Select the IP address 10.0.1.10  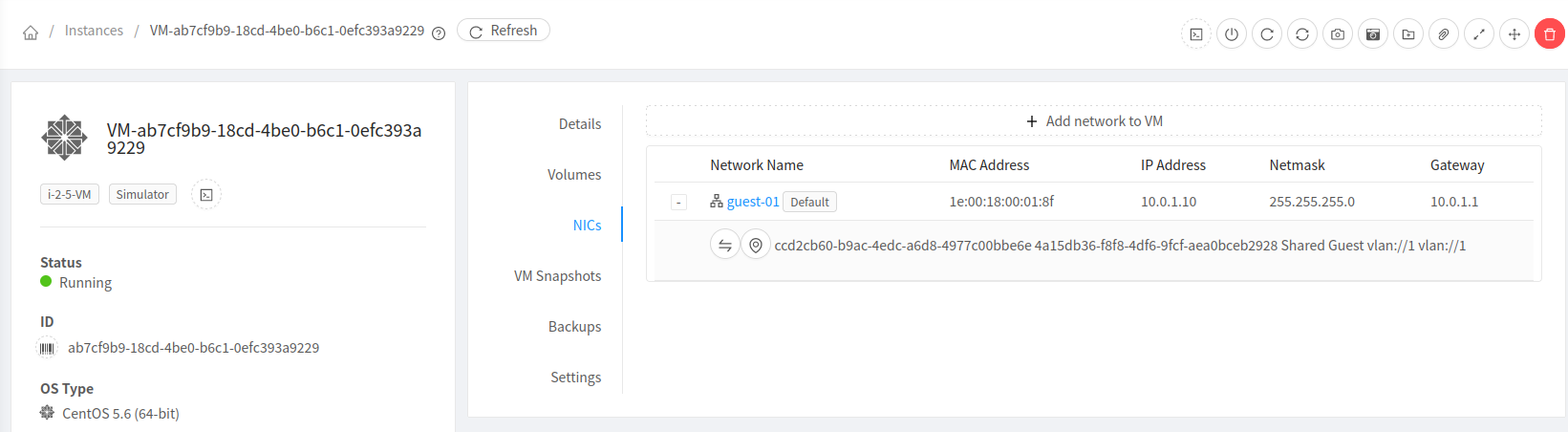(1169, 202)
